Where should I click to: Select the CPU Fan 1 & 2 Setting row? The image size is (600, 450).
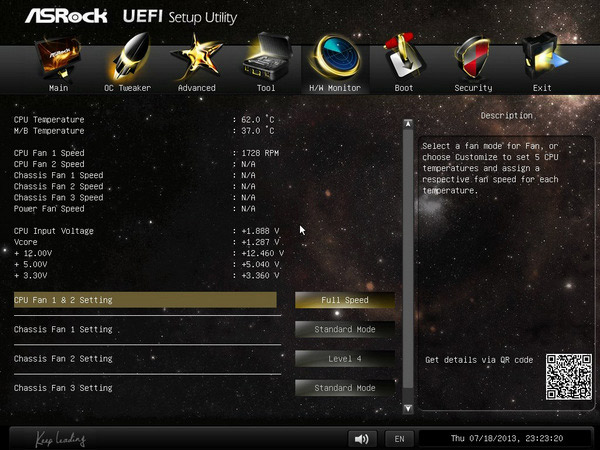[x=144, y=300]
